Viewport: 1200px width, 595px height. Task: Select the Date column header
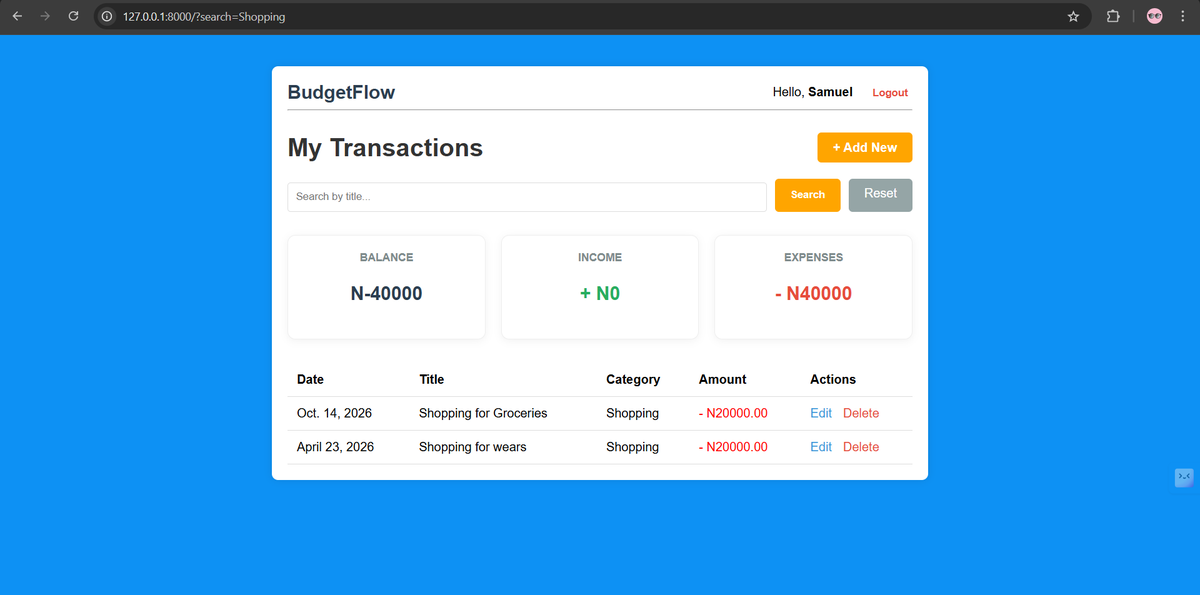click(x=310, y=379)
